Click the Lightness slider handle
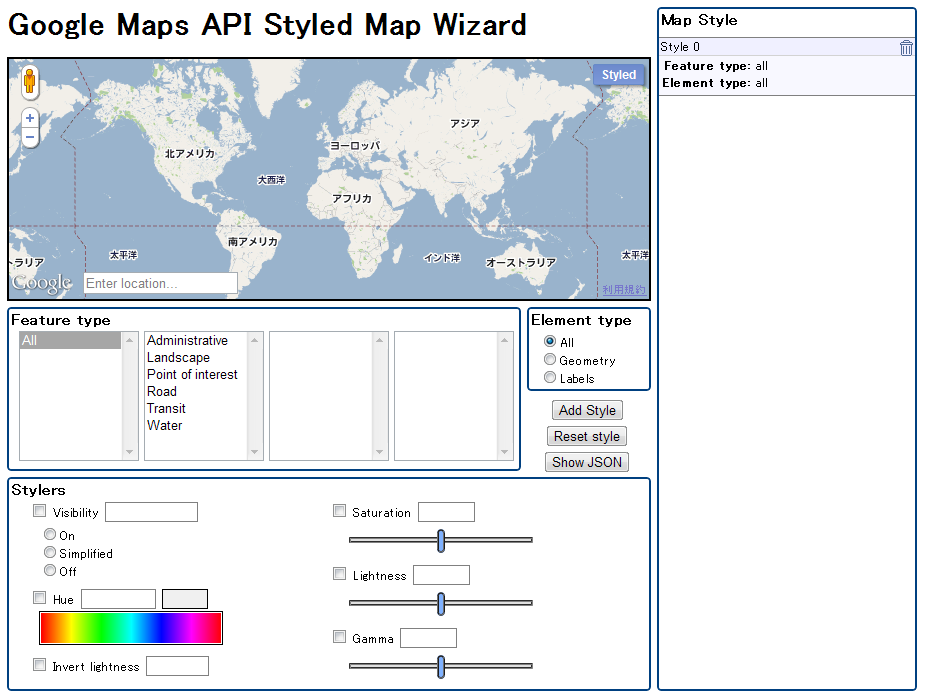This screenshot has height=700, width=925. (440, 603)
